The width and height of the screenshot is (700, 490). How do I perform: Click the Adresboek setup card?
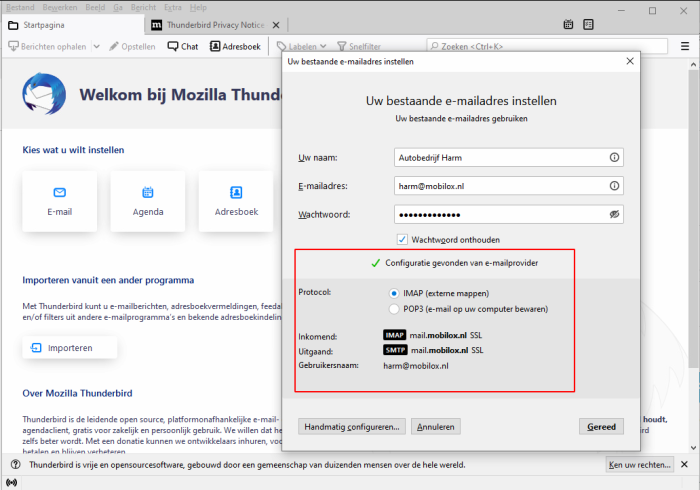(236, 201)
